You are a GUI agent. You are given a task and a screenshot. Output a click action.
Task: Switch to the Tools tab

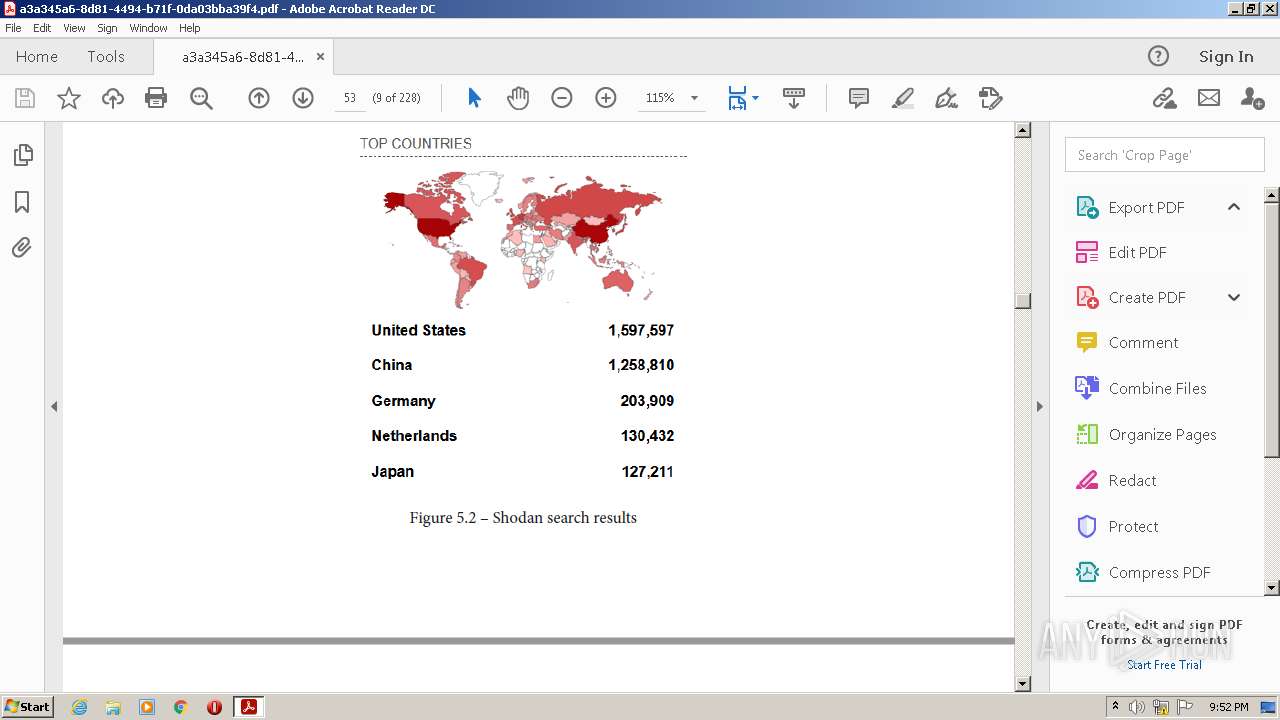[106, 56]
